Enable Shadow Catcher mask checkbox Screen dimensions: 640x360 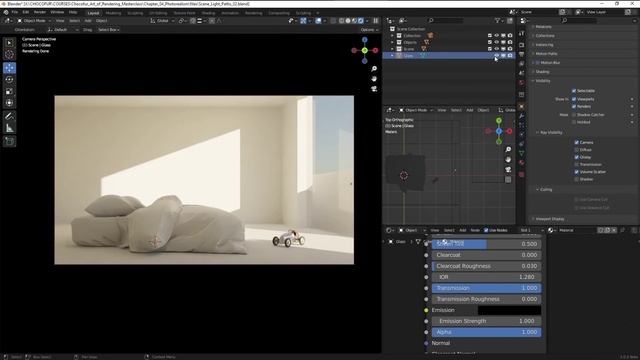pyautogui.click(x=574, y=115)
